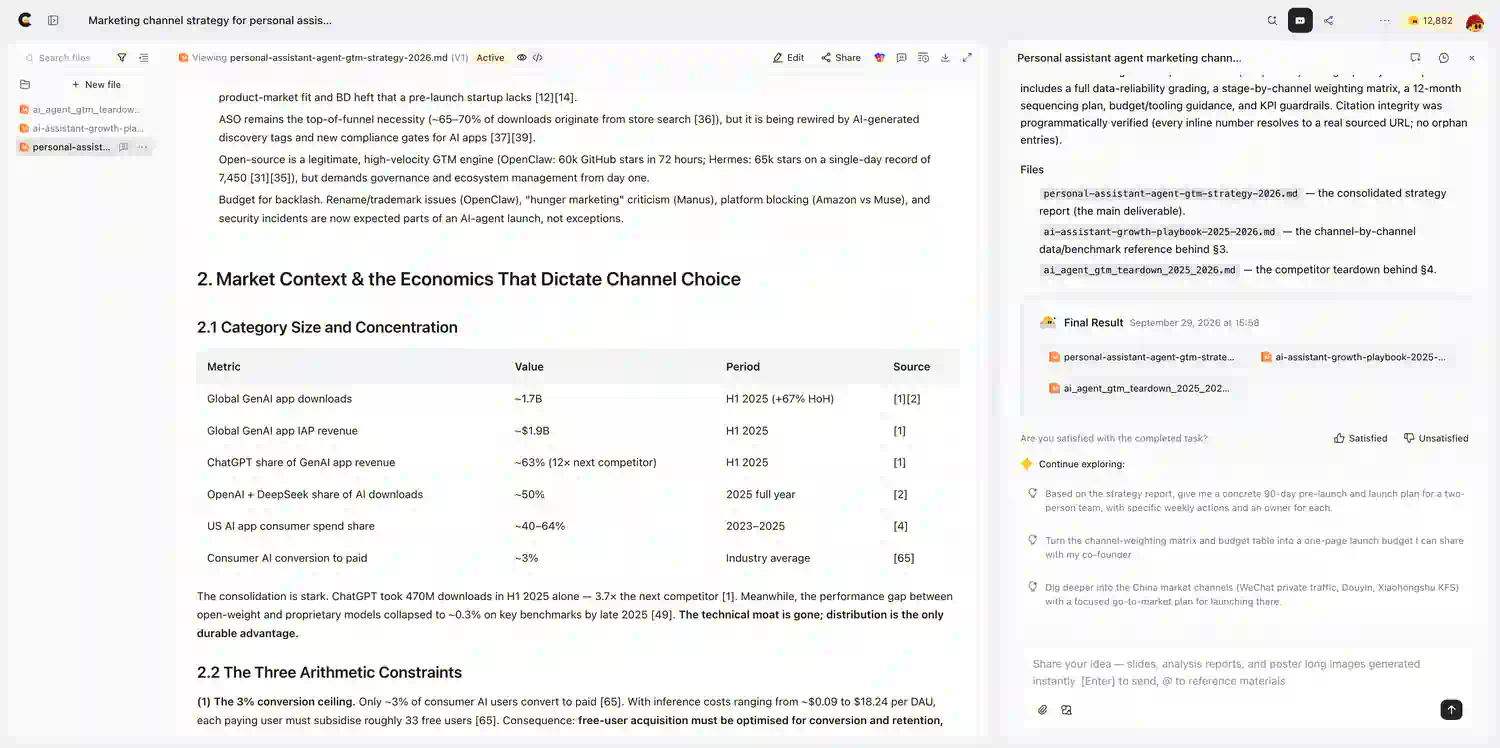The height and width of the screenshot is (748, 1500).
Task: Choose the 90-day pre-launch plan suggestion
Action: click(x=1246, y=501)
